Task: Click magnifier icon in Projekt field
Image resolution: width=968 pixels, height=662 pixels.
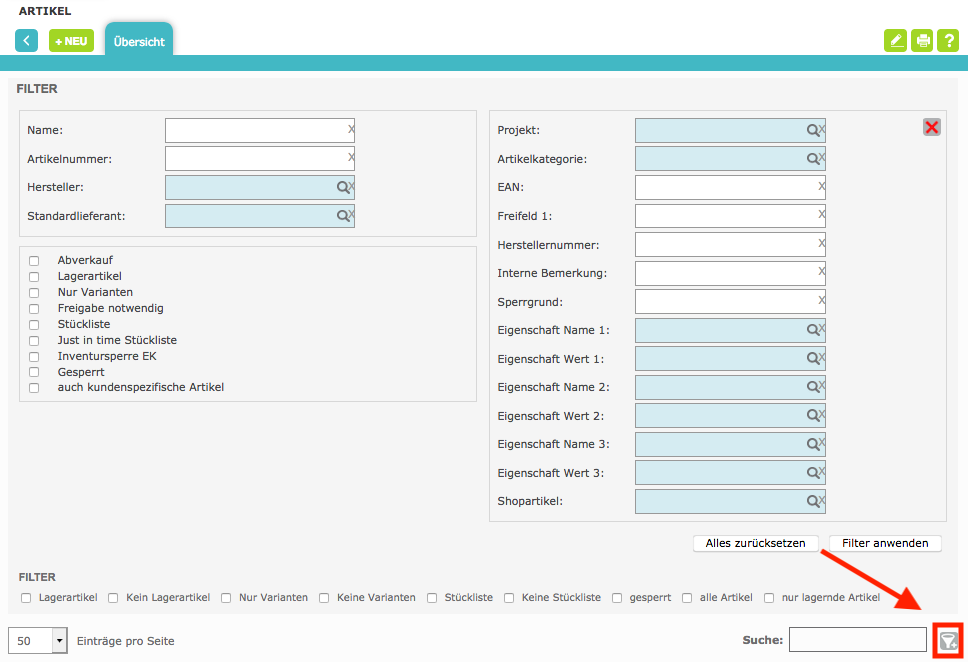Action: point(812,130)
